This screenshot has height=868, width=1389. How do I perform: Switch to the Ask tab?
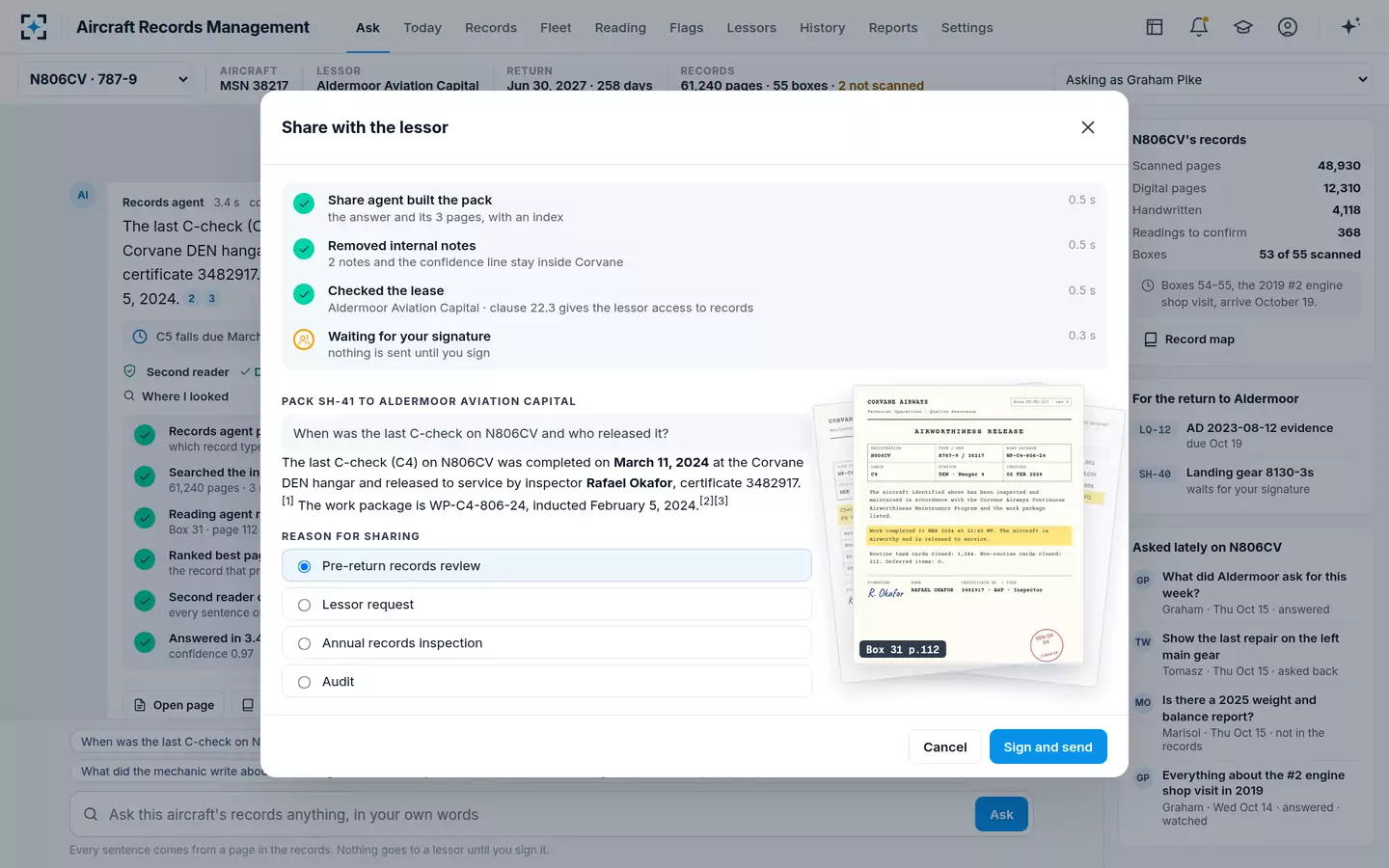(x=368, y=28)
